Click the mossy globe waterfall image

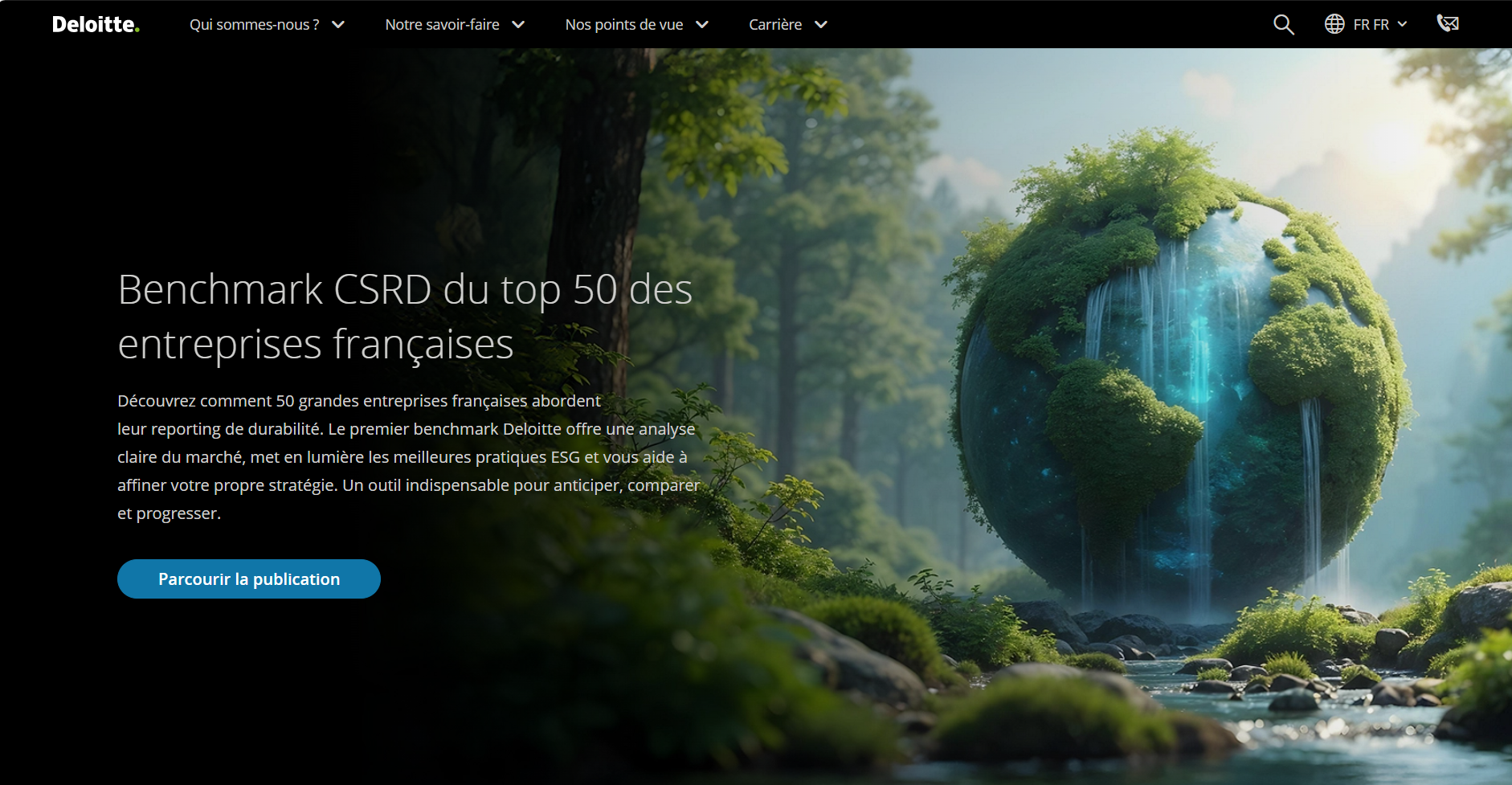point(1181,378)
